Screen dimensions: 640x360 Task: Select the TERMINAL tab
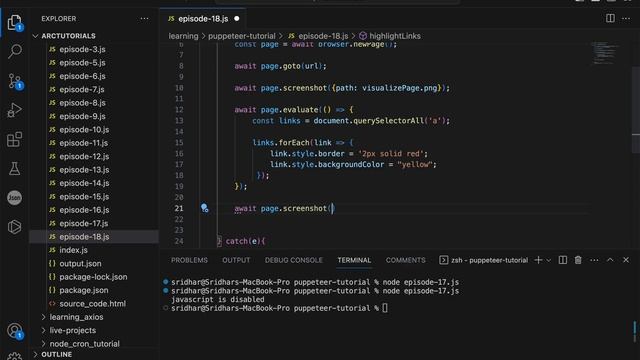click(354, 260)
